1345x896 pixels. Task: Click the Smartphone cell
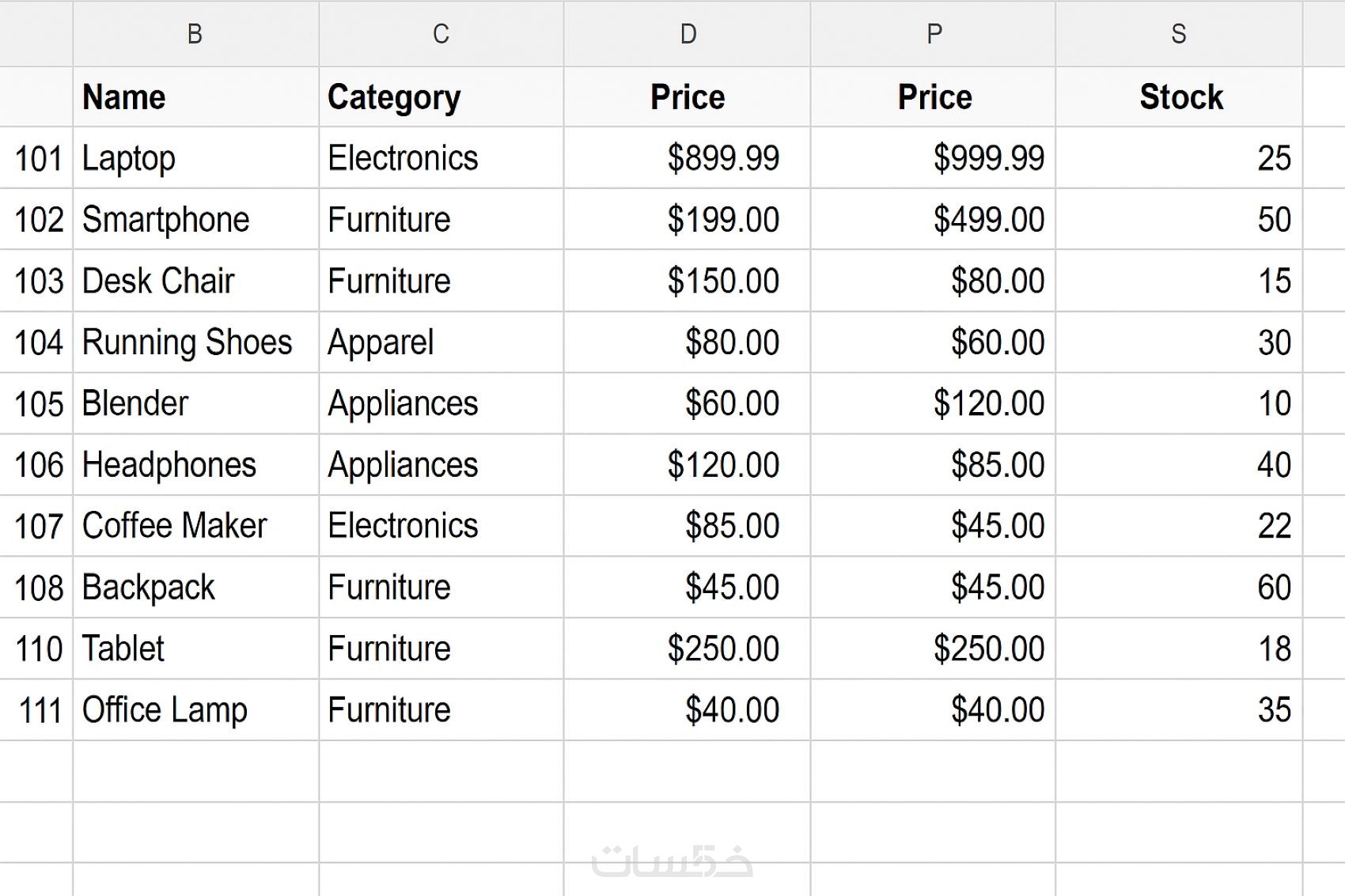[165, 220]
